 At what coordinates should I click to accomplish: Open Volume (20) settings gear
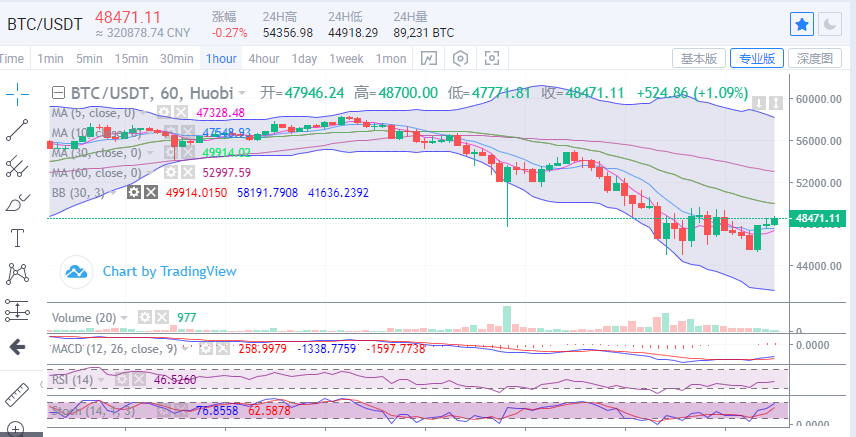pos(145,317)
